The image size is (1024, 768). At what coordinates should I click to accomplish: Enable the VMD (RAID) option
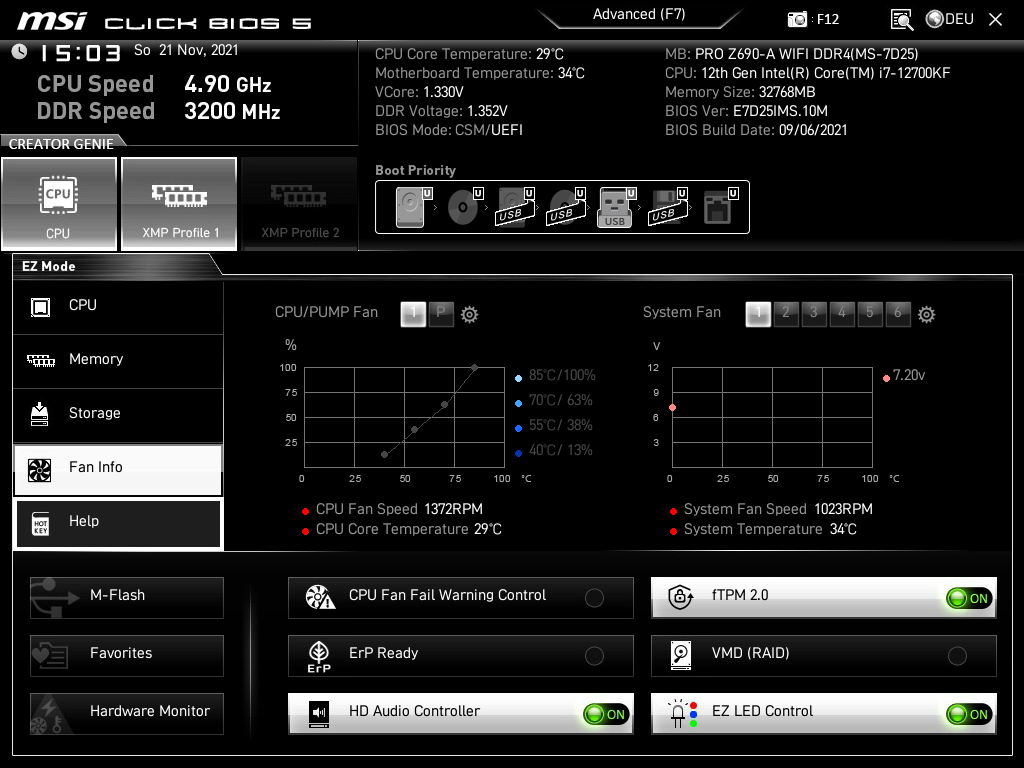(957, 656)
